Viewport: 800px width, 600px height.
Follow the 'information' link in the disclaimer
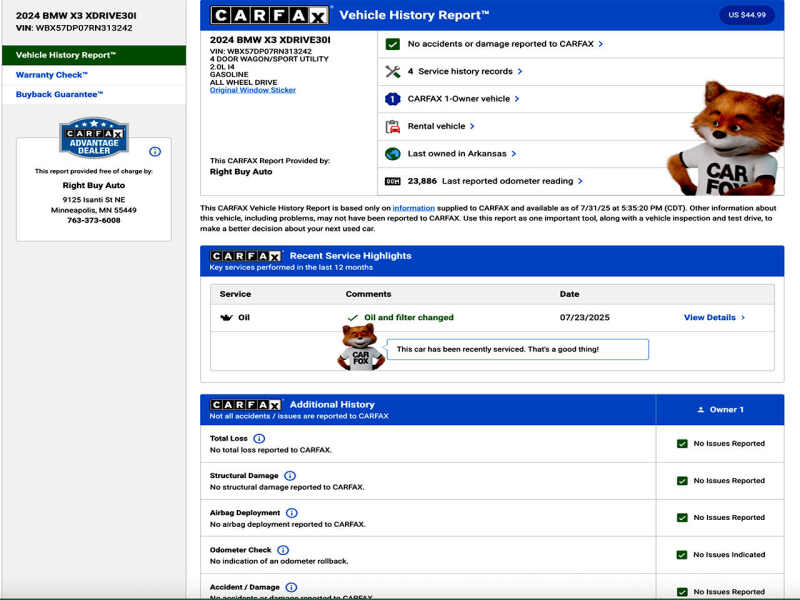[413, 208]
